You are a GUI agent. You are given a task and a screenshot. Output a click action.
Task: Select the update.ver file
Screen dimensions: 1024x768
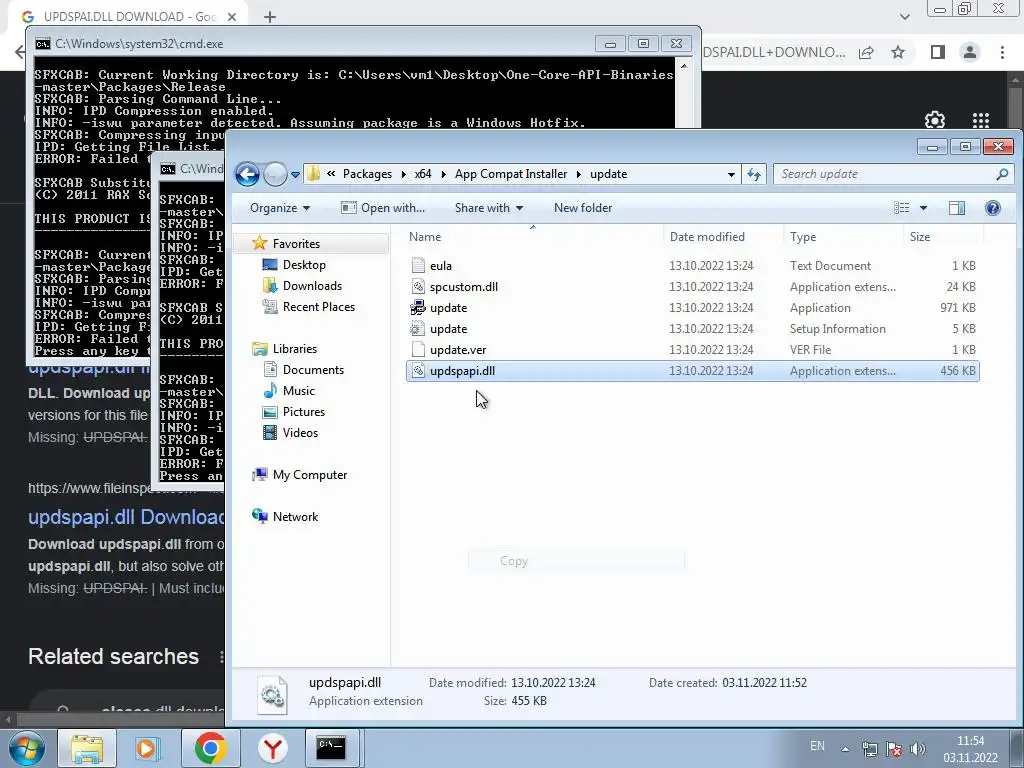click(692, 349)
